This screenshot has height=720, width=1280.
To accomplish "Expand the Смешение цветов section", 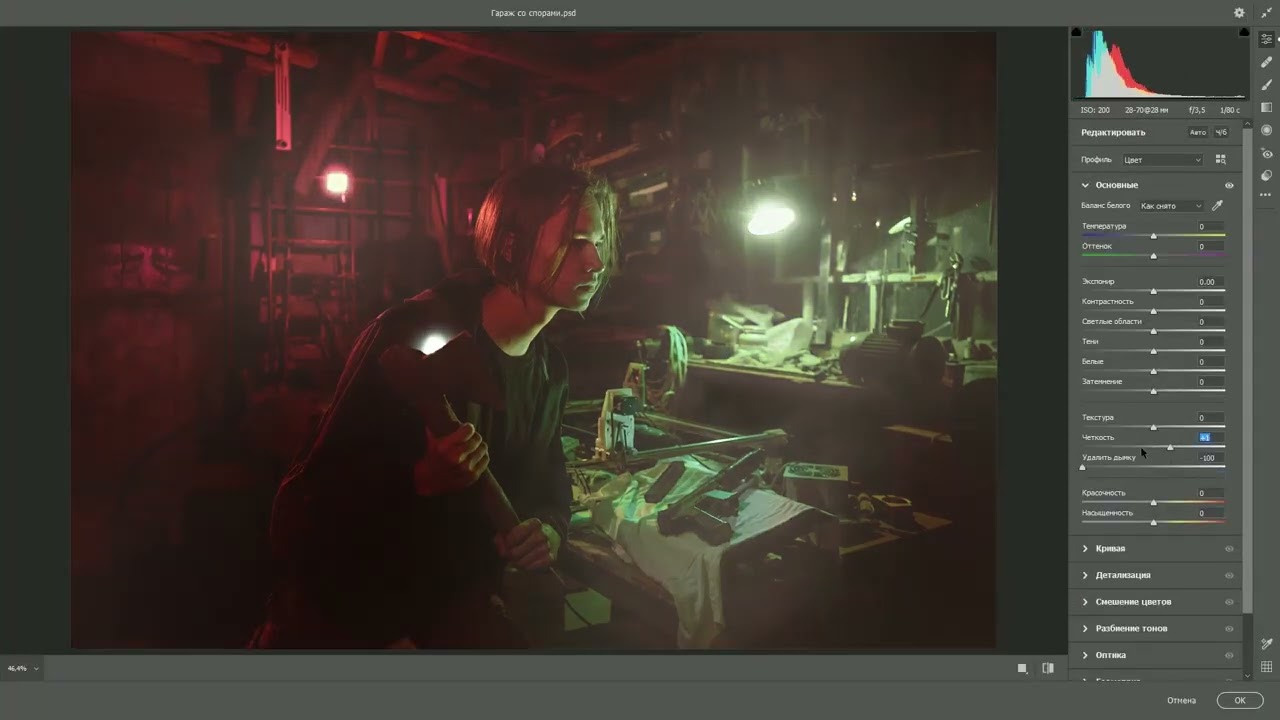I will click(x=1133, y=602).
